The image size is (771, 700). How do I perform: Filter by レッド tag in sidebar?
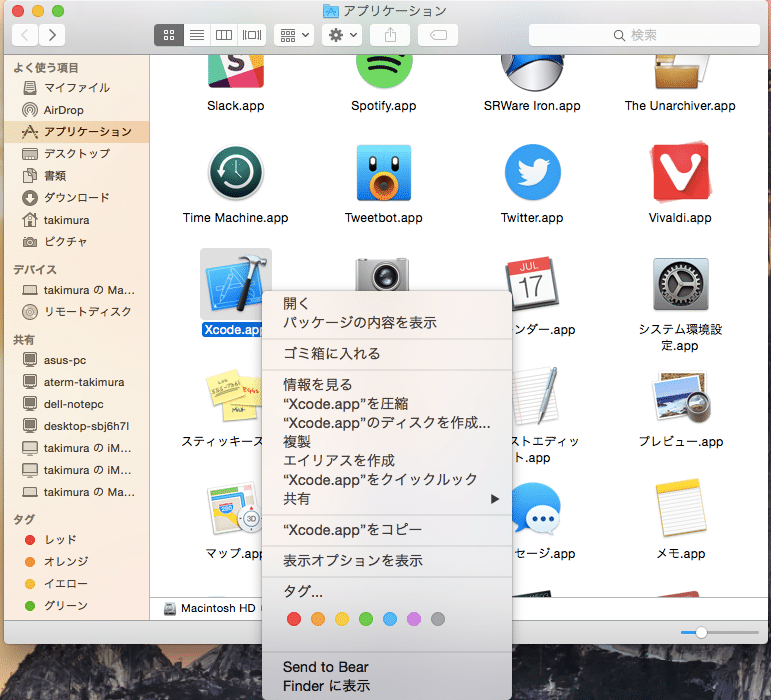point(76,540)
